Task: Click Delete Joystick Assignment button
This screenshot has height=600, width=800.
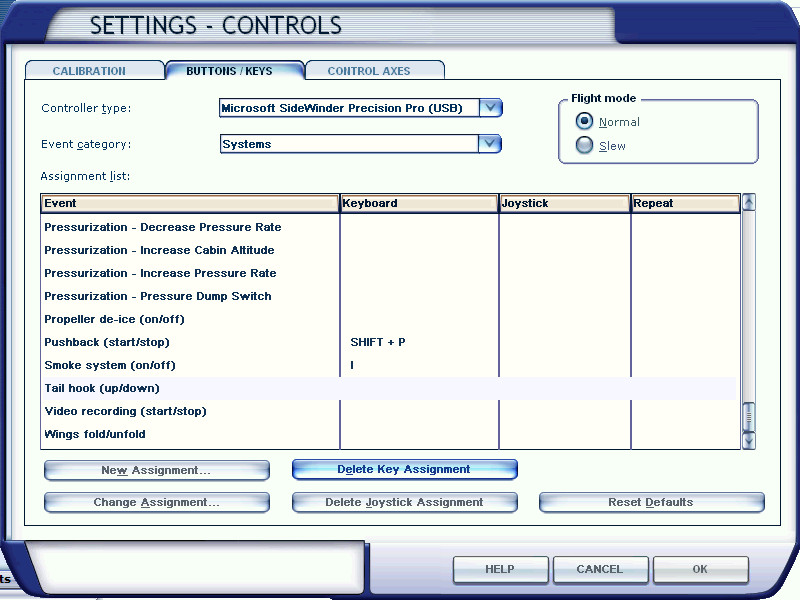Action: click(x=404, y=502)
